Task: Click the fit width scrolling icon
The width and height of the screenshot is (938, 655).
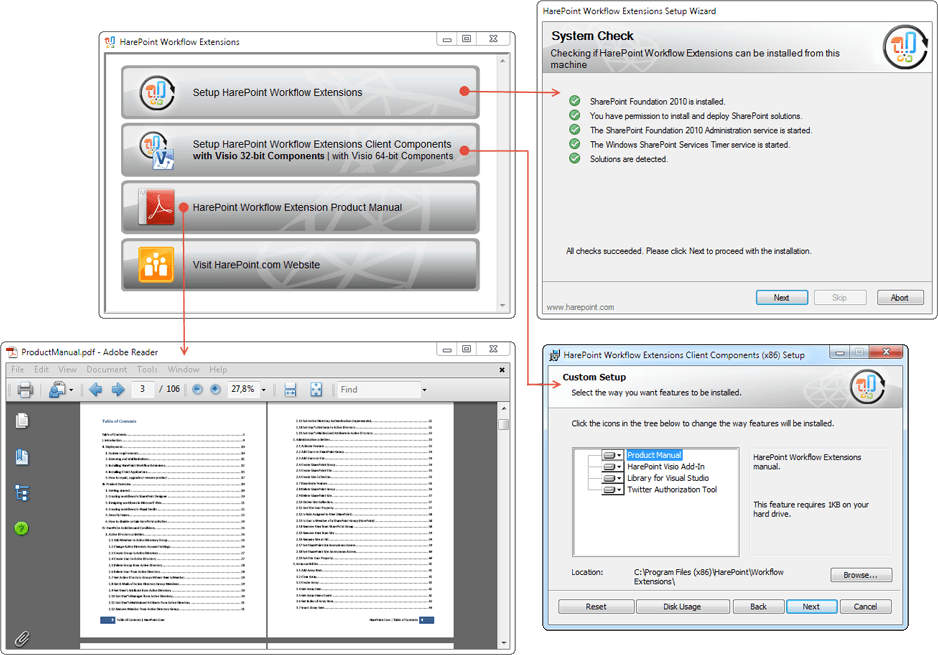Action: [290, 389]
